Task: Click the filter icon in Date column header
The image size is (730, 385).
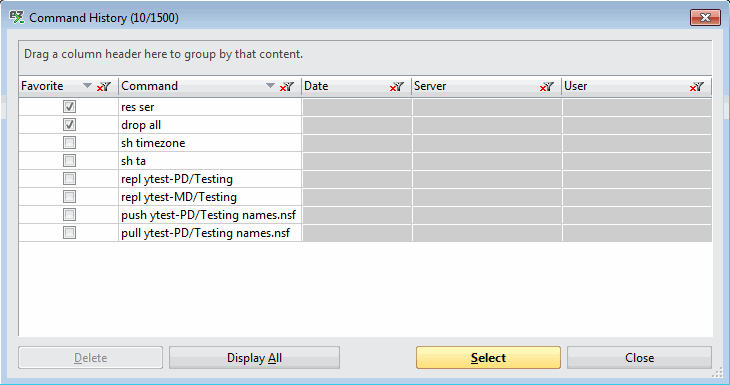Action: coord(397,86)
